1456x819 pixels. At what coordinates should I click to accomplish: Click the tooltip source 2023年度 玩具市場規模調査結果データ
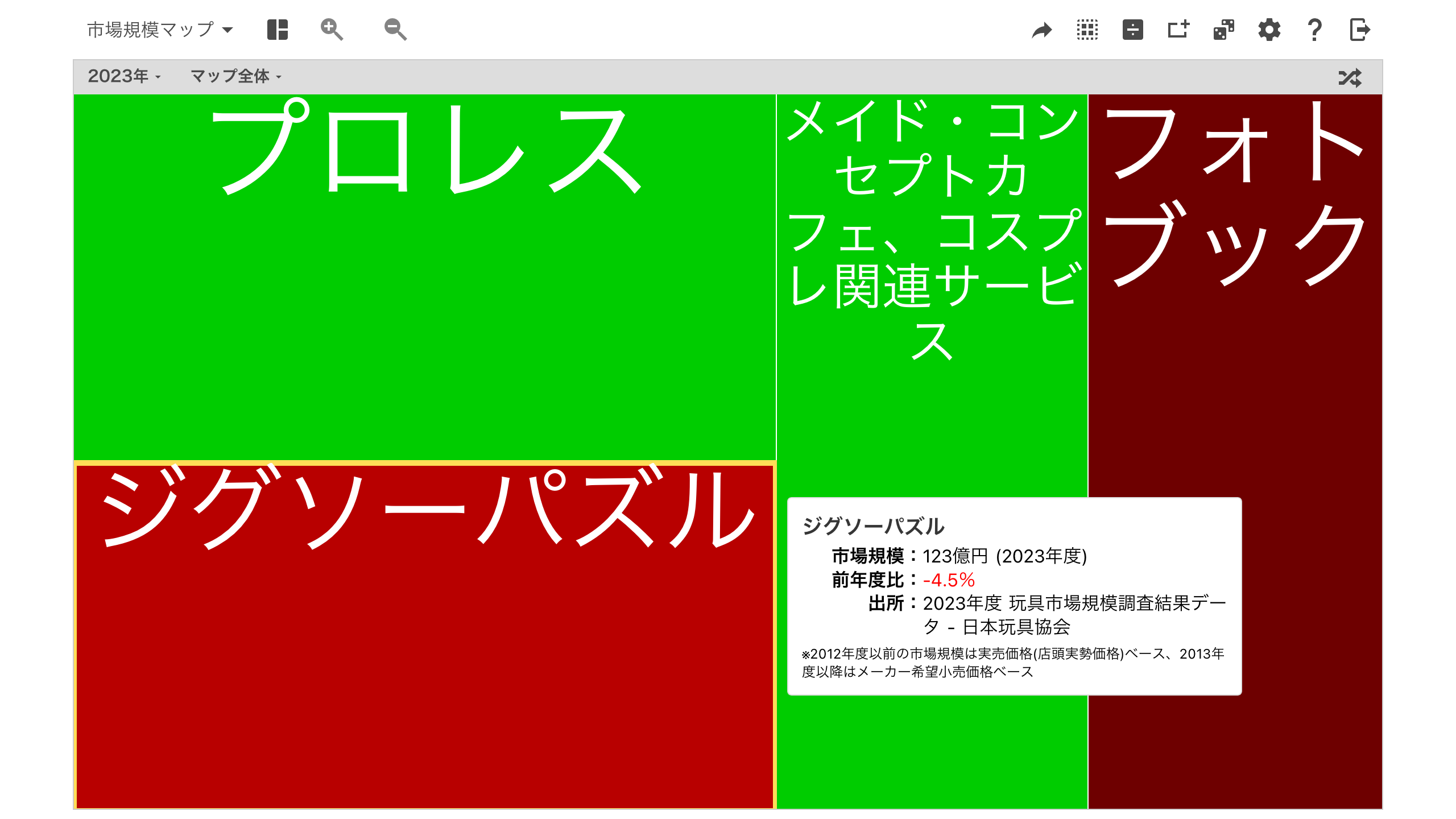tap(1074, 615)
